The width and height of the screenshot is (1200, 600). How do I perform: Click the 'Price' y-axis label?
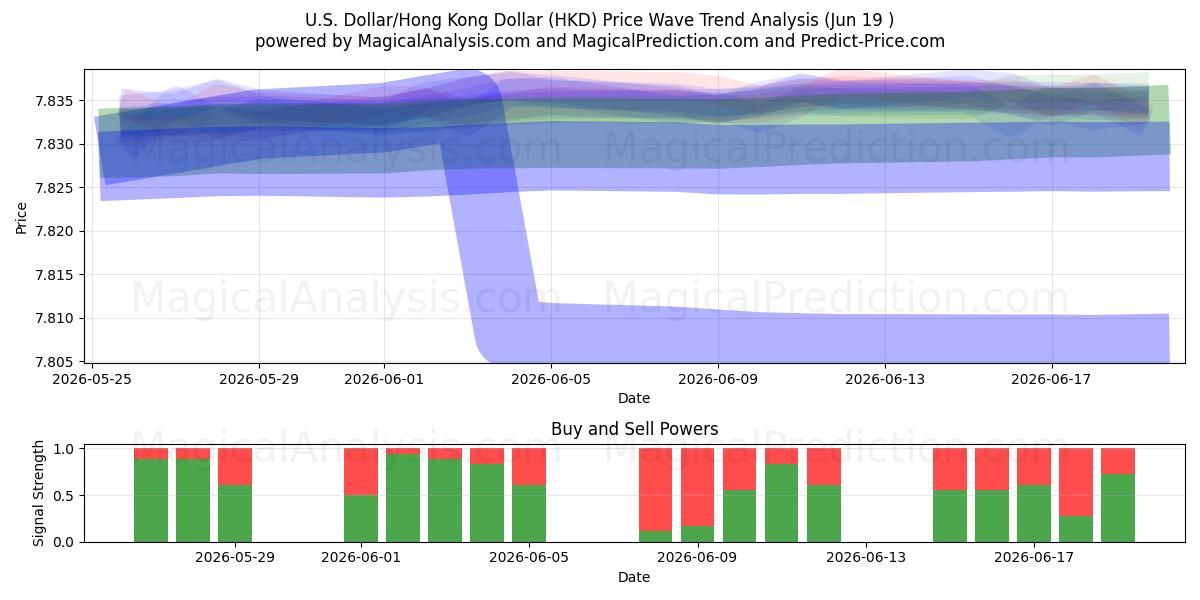pyautogui.click(x=22, y=216)
